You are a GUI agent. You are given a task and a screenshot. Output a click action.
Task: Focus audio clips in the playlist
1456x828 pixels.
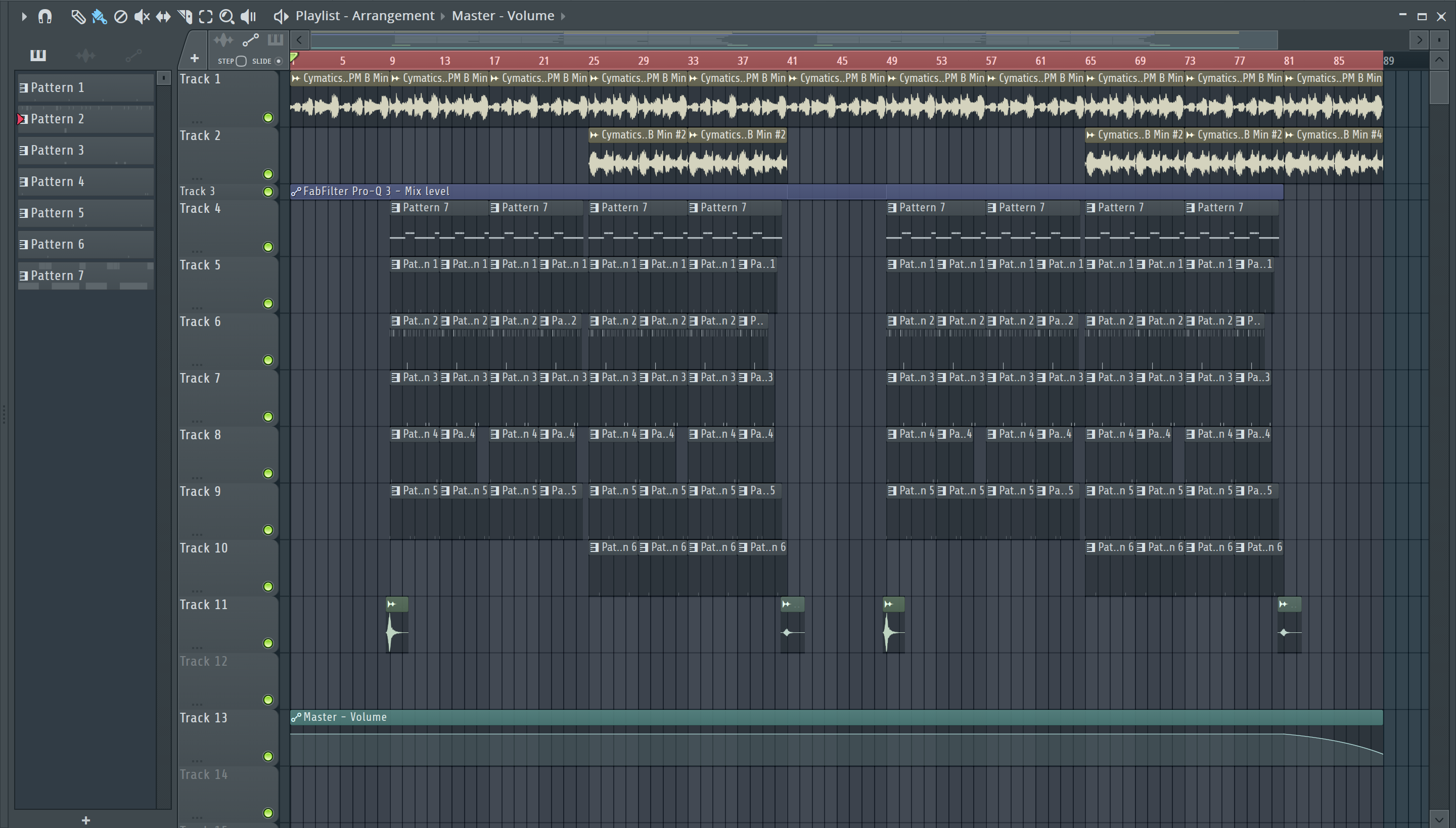coord(223,40)
